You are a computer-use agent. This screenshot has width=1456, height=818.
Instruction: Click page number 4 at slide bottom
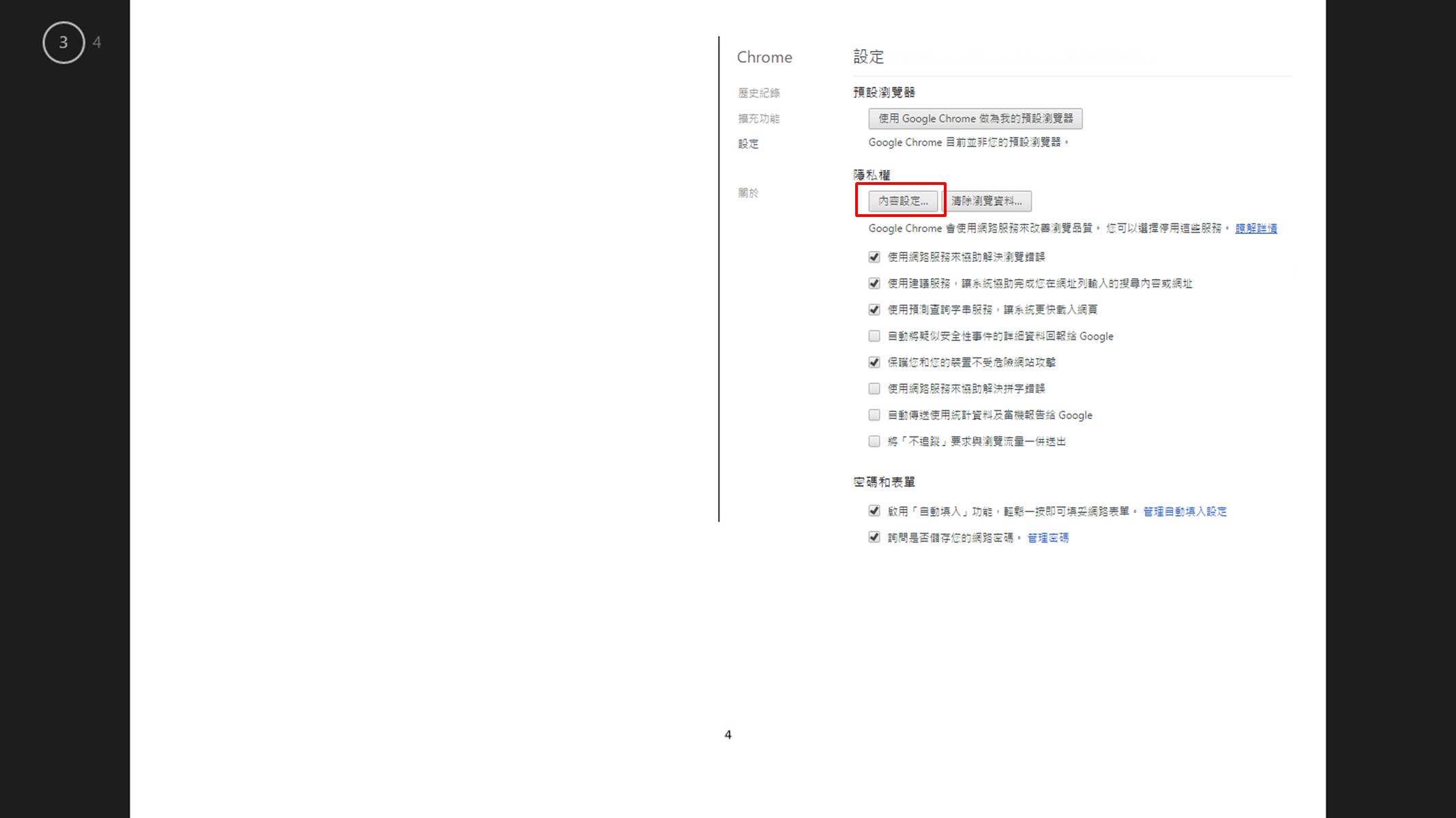[728, 735]
